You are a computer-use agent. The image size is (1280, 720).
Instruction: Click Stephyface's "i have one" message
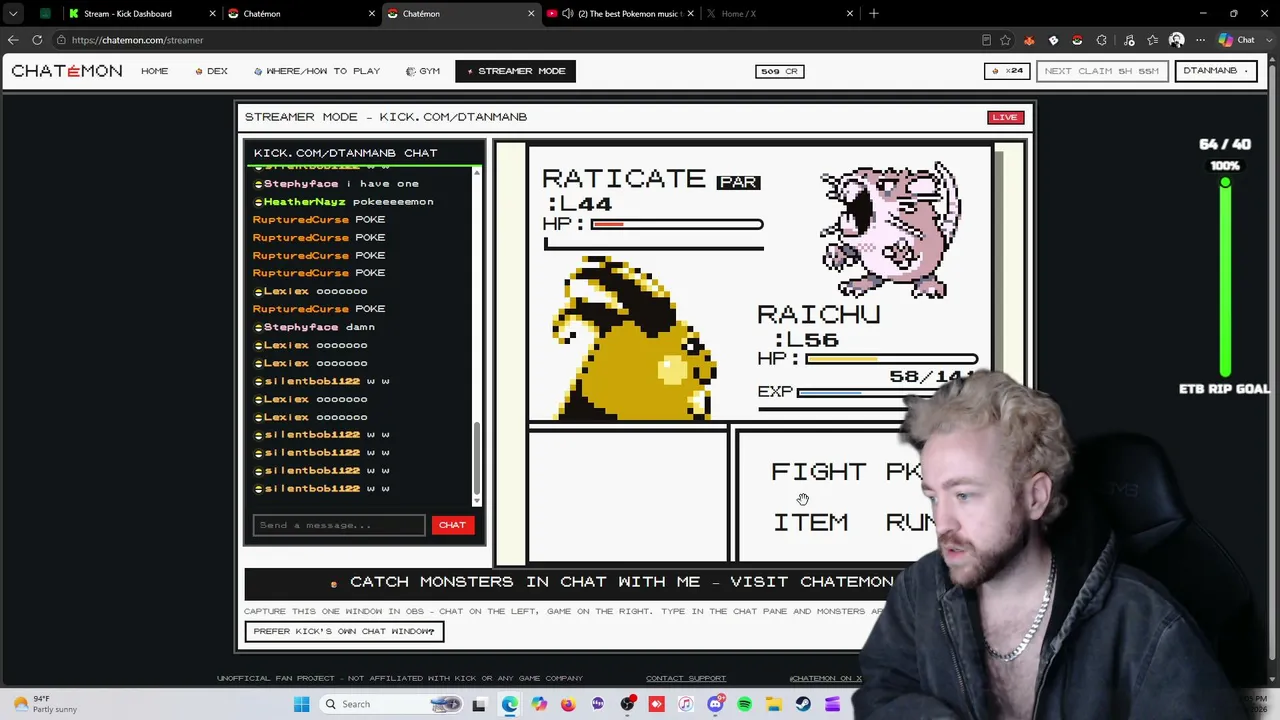point(336,184)
